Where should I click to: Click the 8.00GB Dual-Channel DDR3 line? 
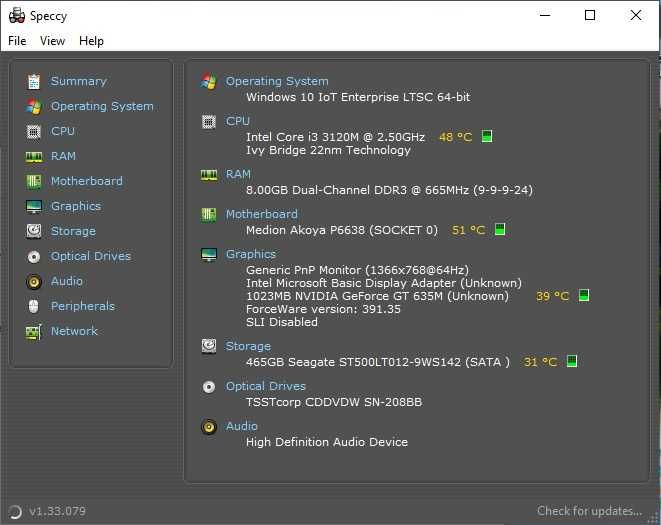389,190
